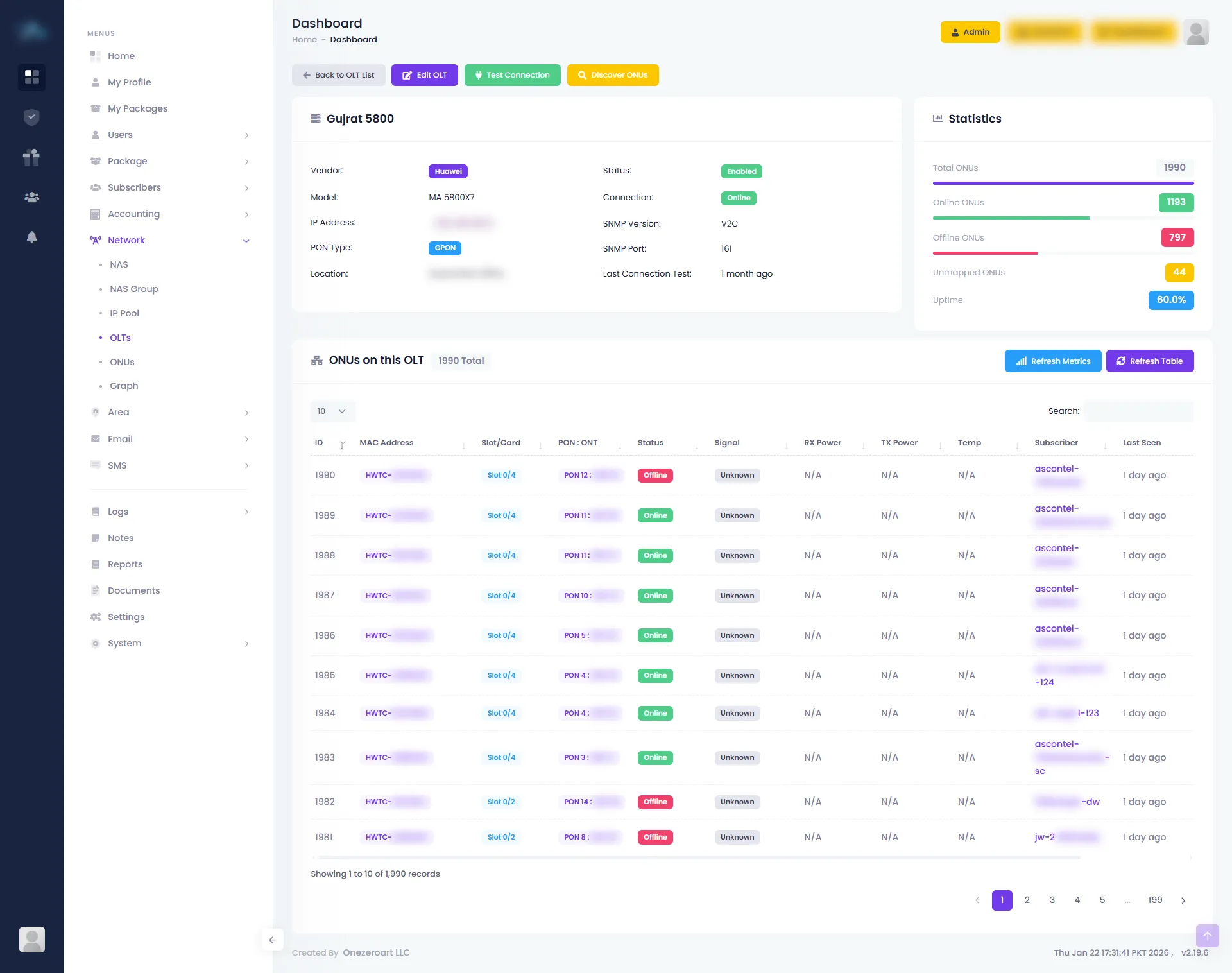Screen dimensions: 1232x973
Task: Click Refresh Metrics button
Action: pyautogui.click(x=1052, y=361)
